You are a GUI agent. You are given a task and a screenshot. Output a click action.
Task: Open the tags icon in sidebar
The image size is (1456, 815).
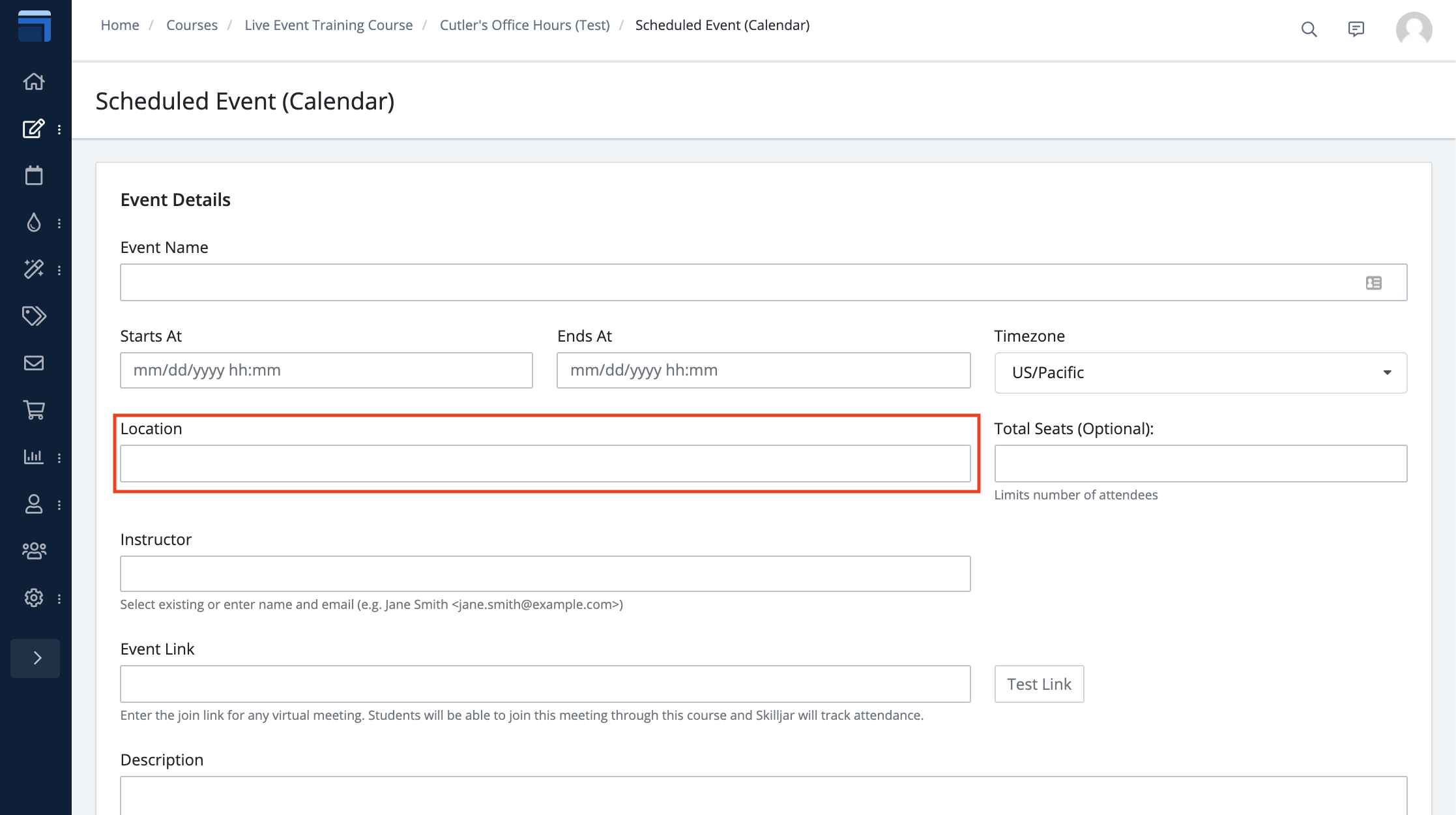point(34,316)
